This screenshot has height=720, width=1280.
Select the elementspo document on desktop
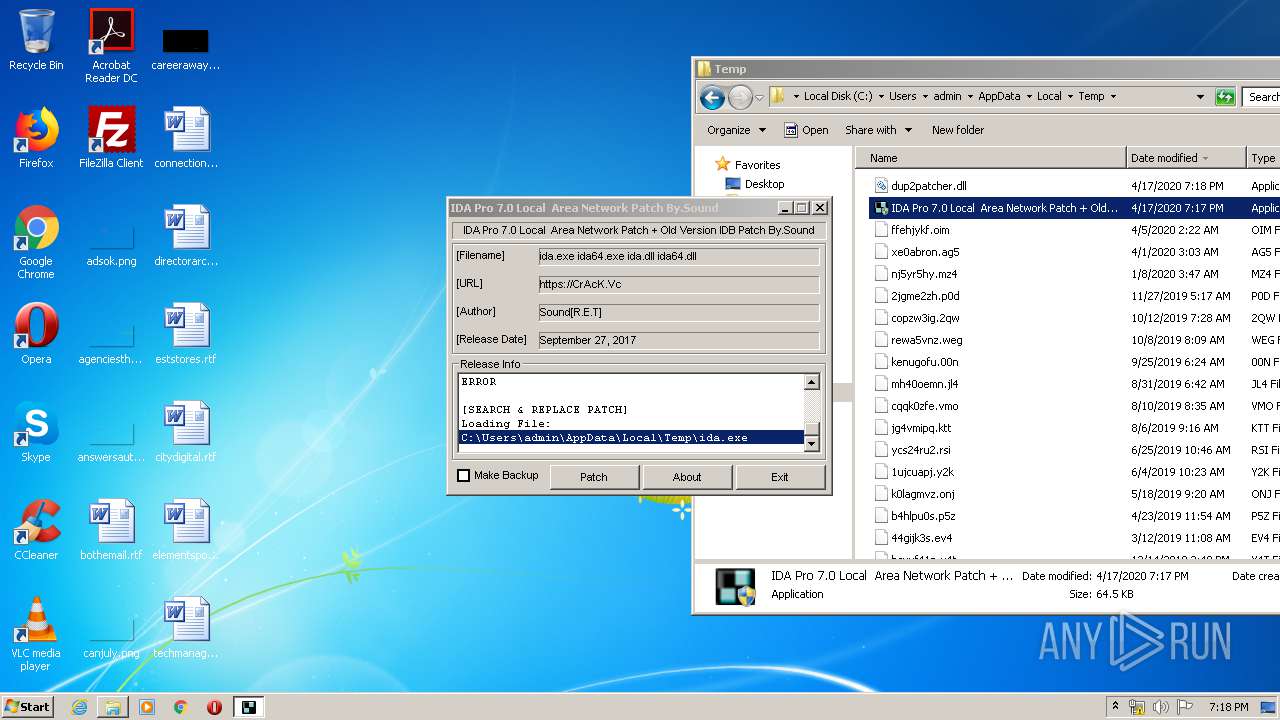[x=186, y=530]
